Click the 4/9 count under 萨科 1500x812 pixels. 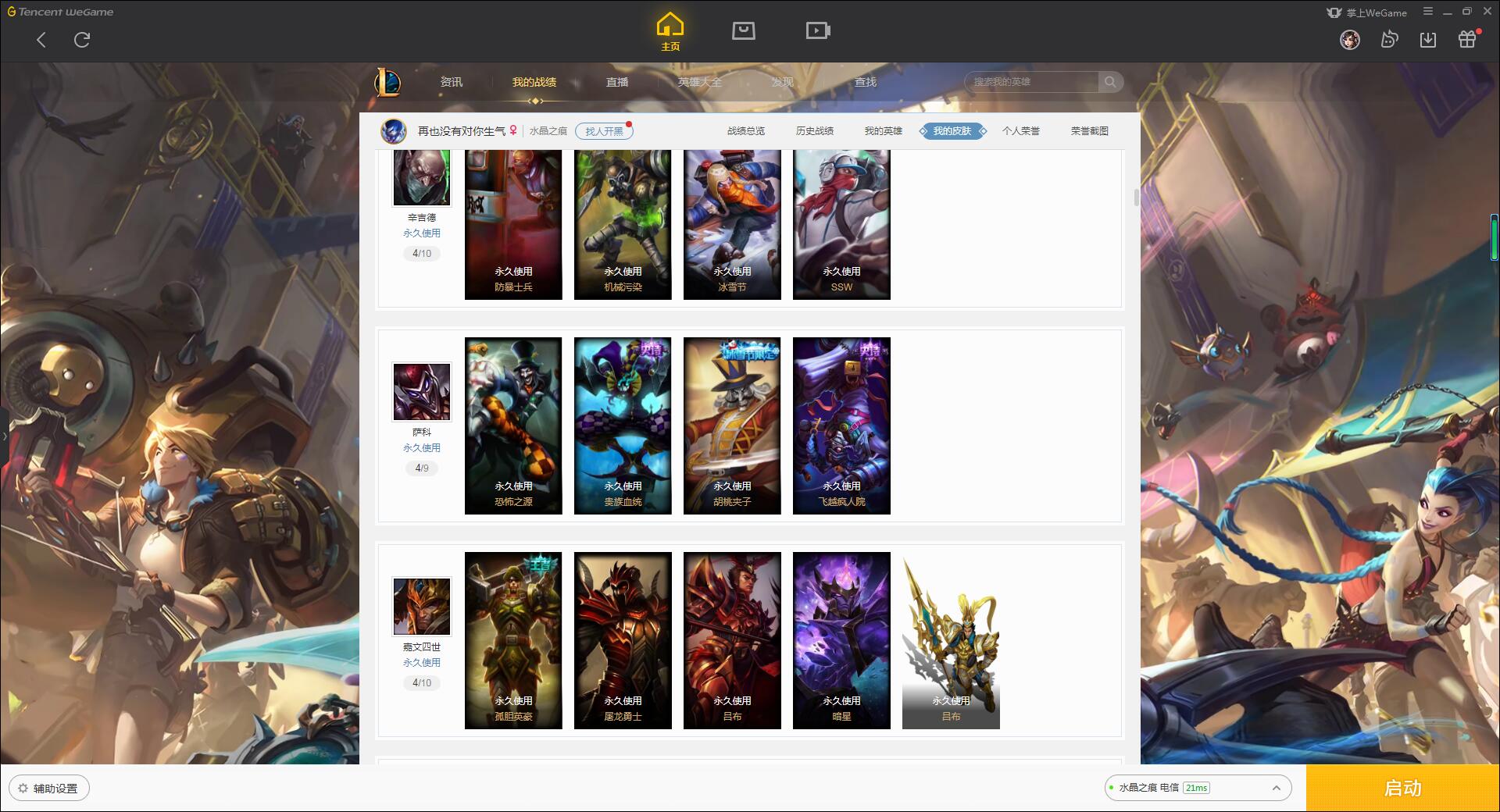point(422,468)
